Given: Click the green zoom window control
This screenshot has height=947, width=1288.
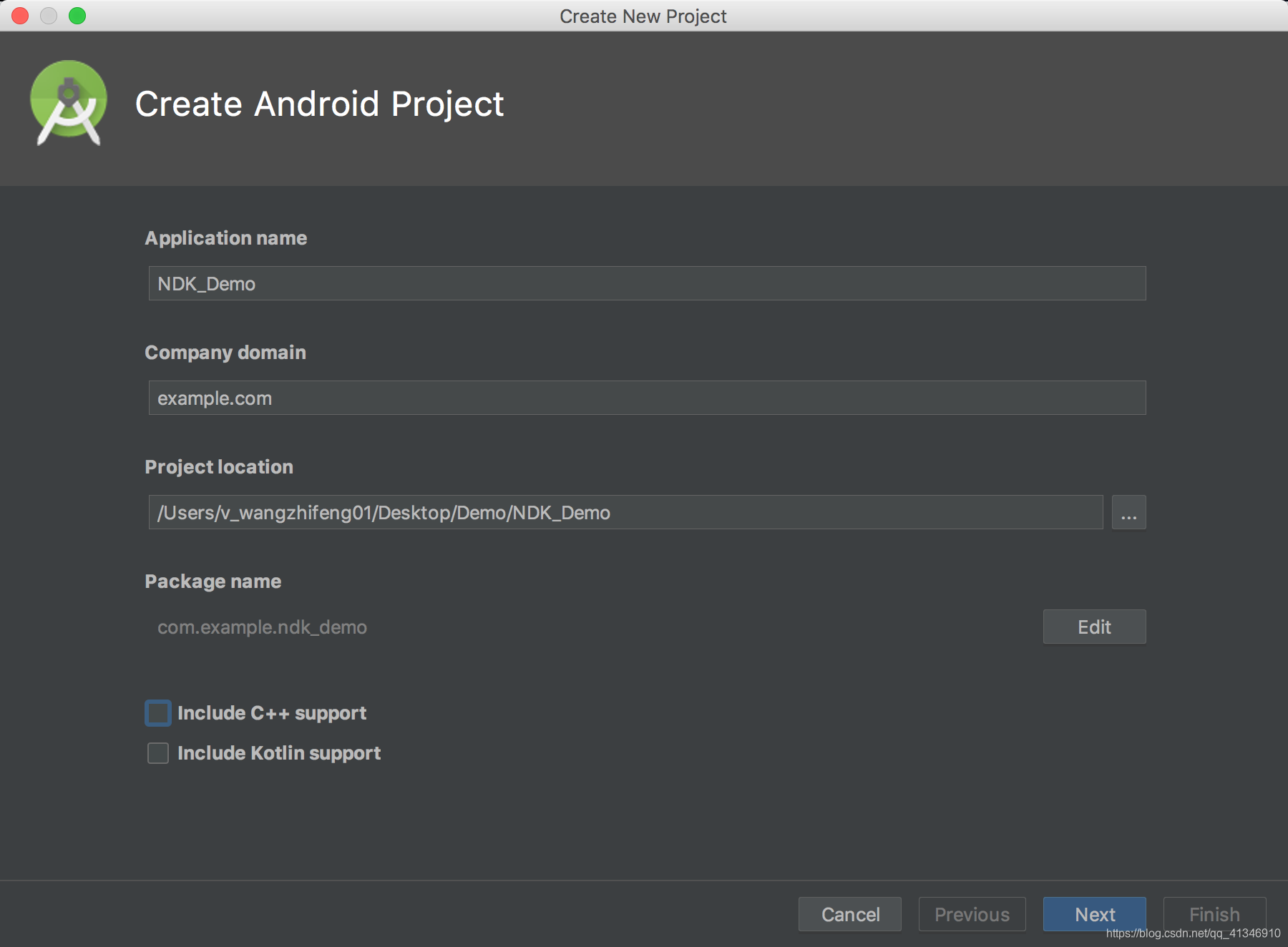Looking at the screenshot, I should click(77, 15).
